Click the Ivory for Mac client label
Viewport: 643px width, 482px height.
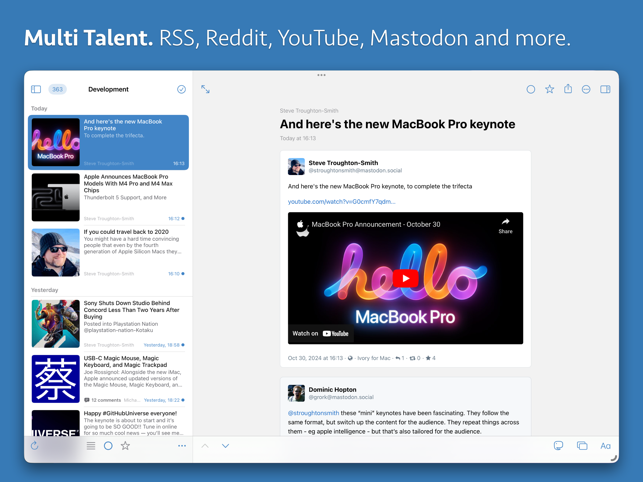pos(374,358)
